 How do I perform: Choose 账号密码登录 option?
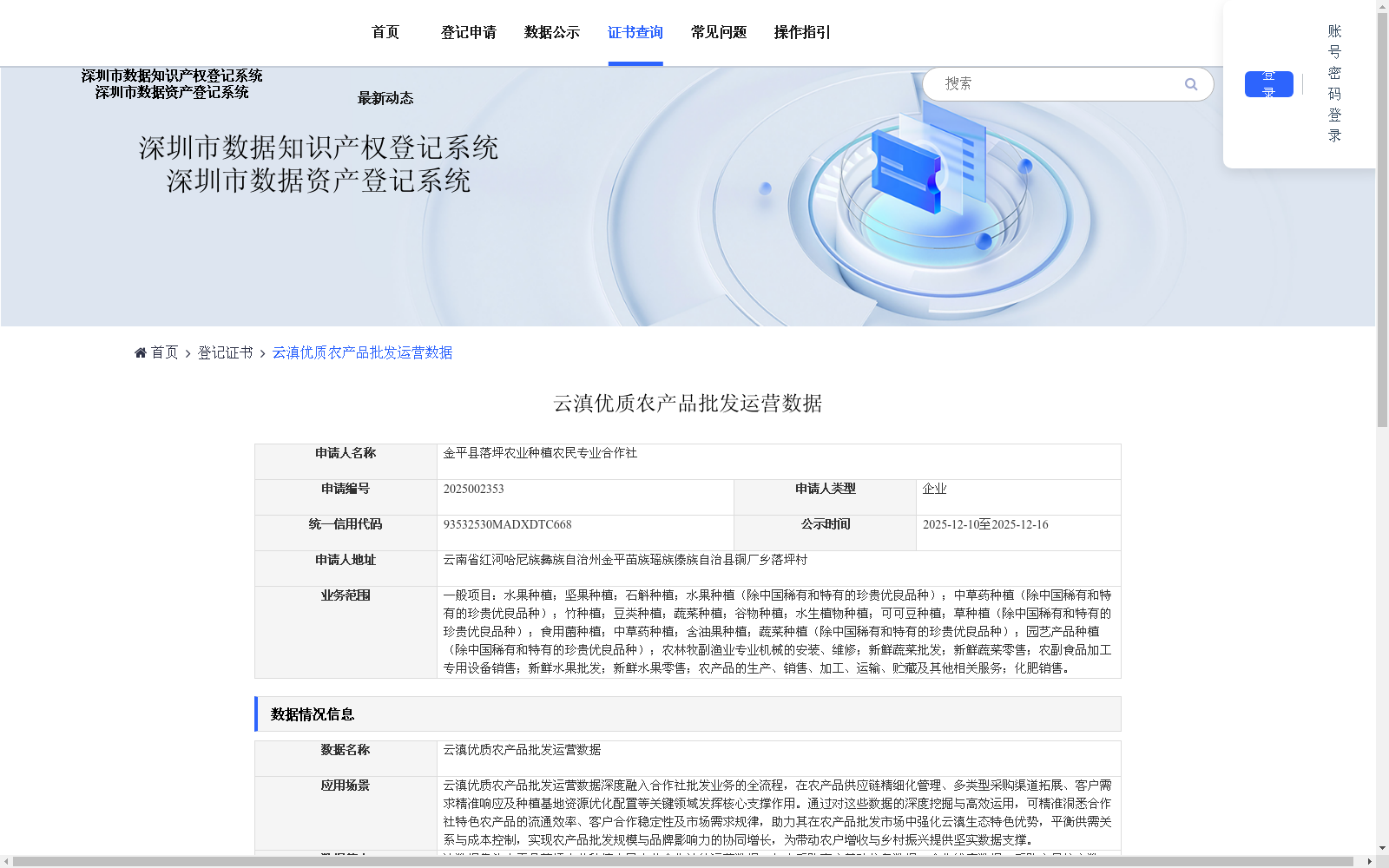[1335, 83]
